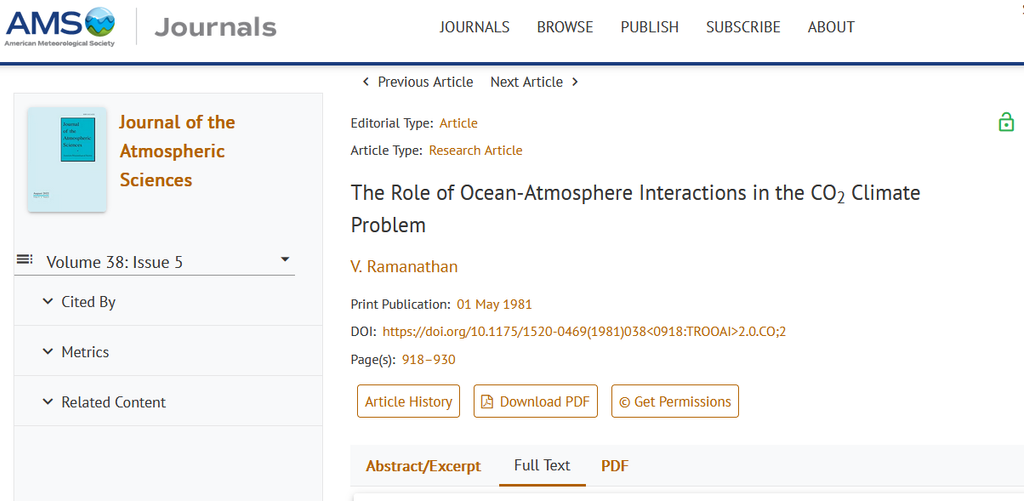Click Journal of the Atmospheric Sciences title

(177, 151)
